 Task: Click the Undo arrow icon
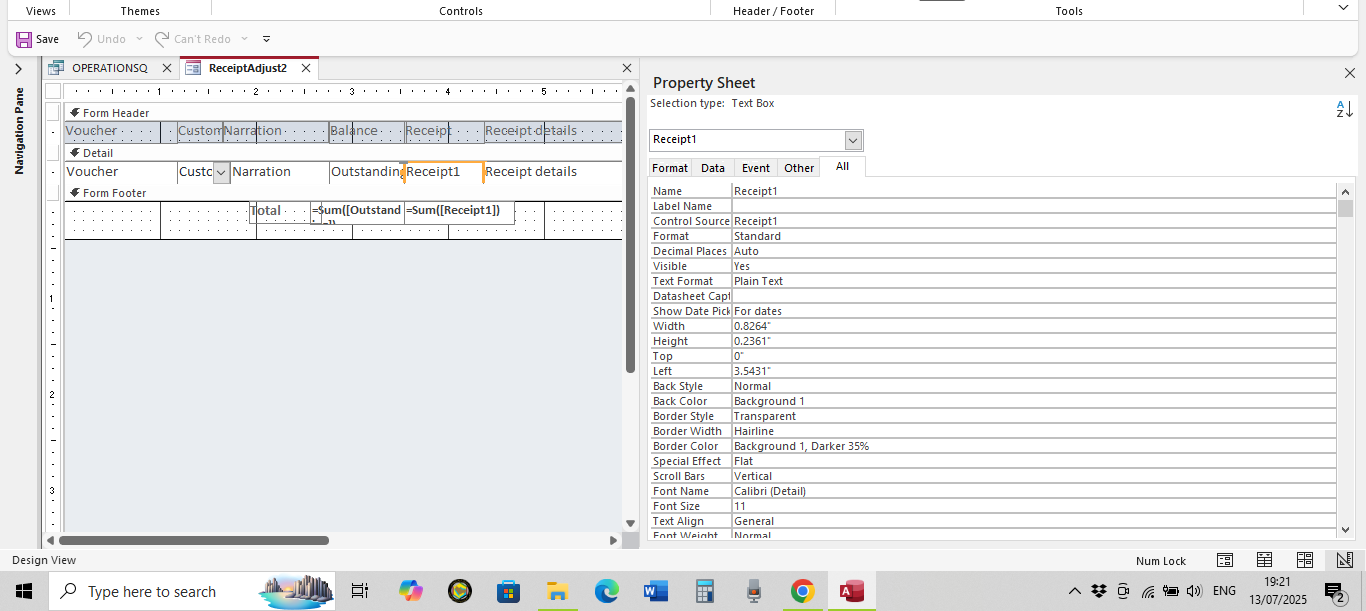86,39
